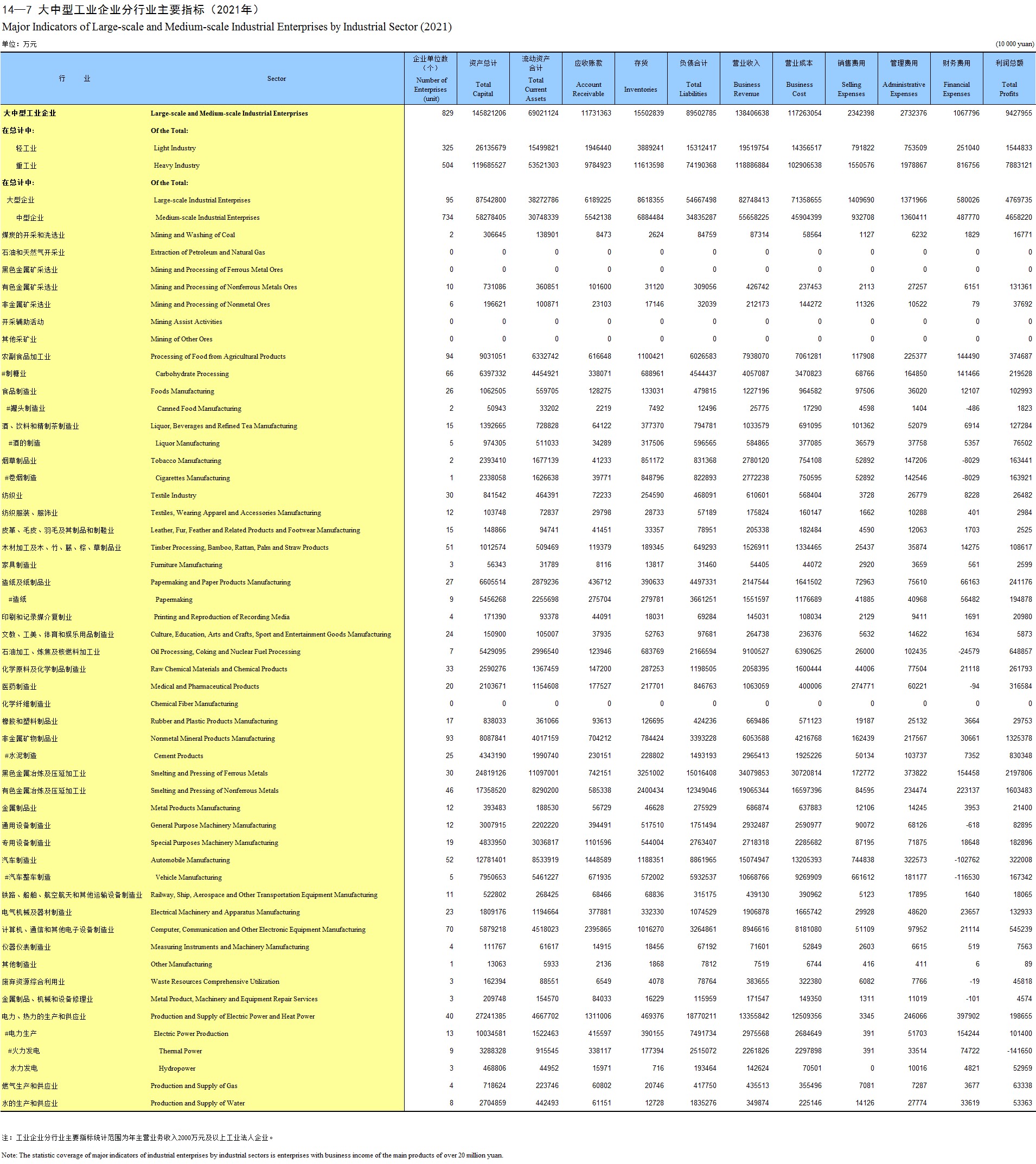Click 'Extraction of Petroleum and Natural Gas' label
The height and width of the screenshot is (1164, 1036).
pos(208,252)
